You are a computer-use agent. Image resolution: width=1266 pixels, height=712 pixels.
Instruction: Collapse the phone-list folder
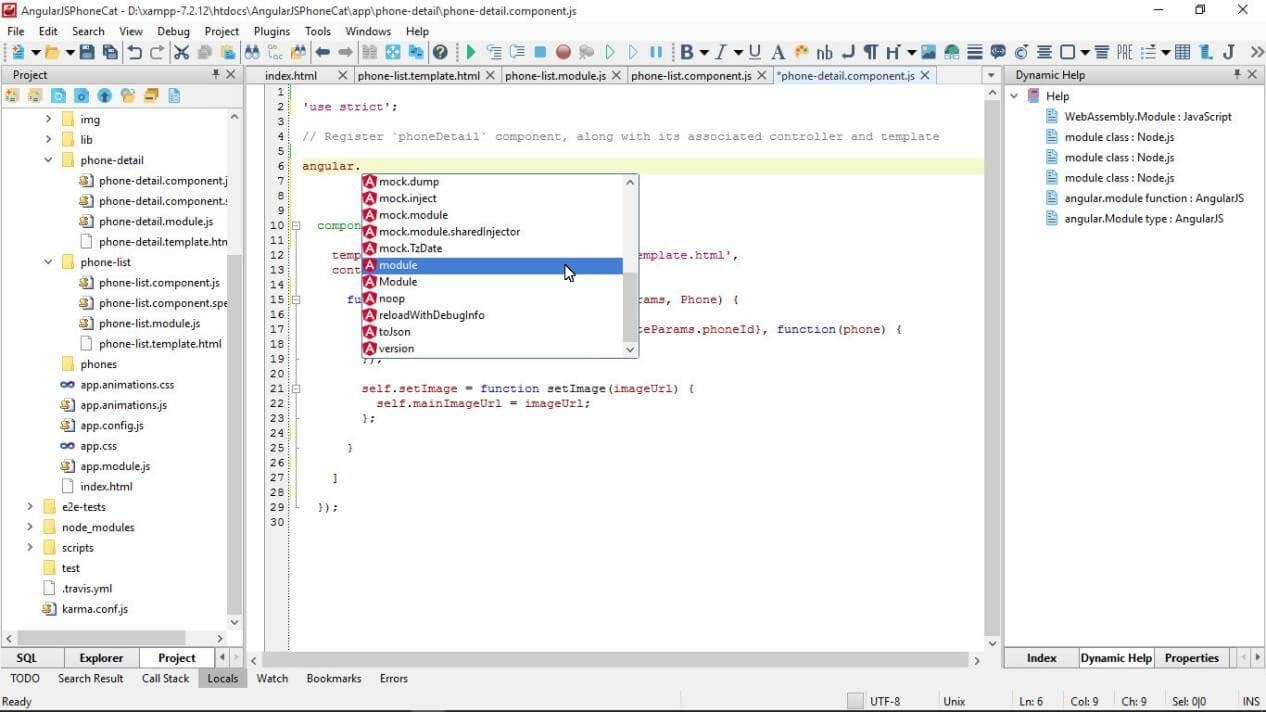point(48,262)
